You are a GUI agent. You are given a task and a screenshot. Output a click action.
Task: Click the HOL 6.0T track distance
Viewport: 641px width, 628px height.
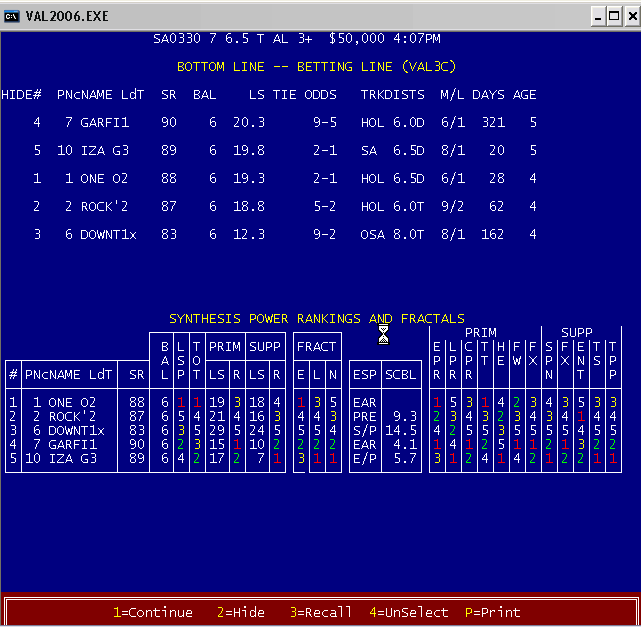392,206
